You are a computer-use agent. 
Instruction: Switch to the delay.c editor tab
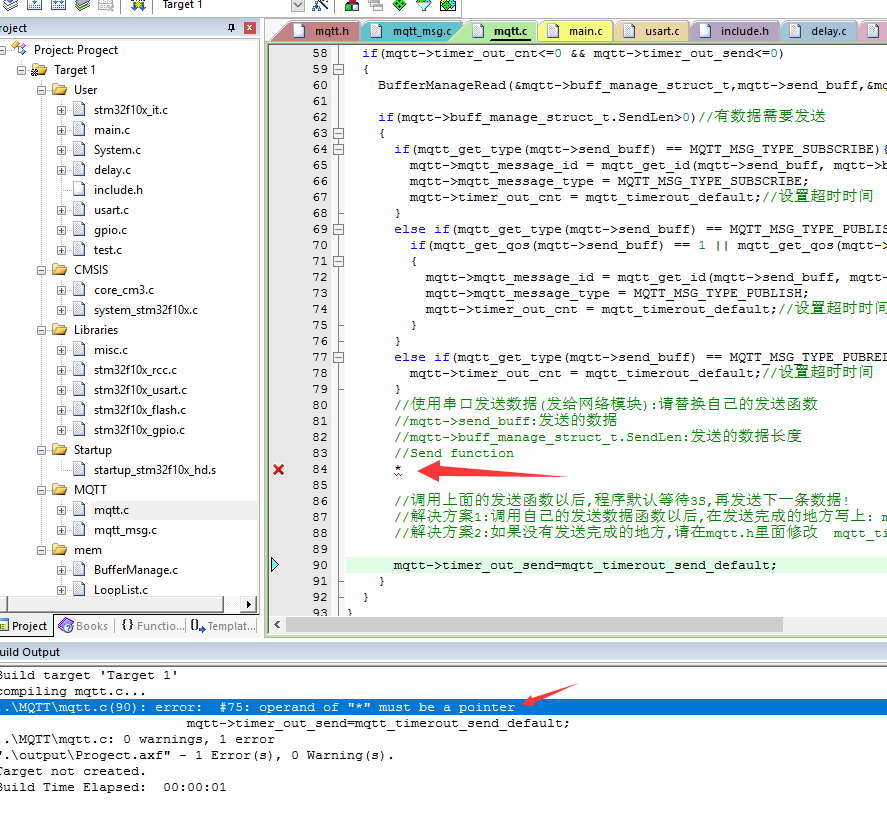[x=820, y=31]
